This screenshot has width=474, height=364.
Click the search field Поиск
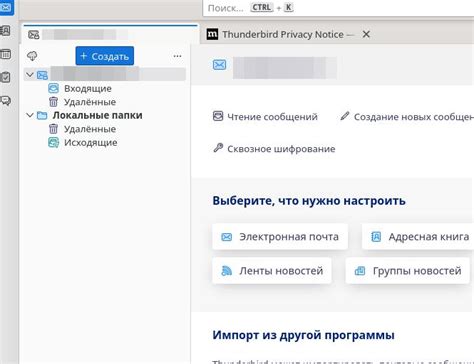point(338,8)
